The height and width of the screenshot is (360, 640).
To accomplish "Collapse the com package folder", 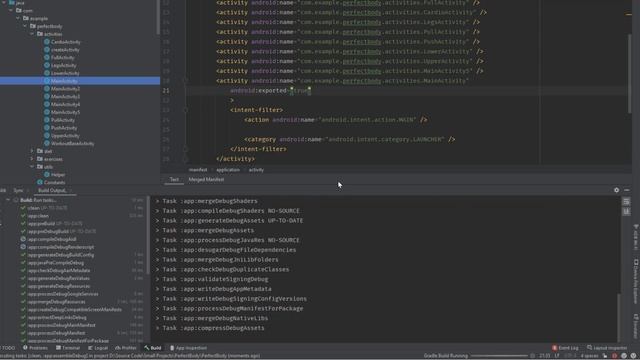I will [11, 11].
